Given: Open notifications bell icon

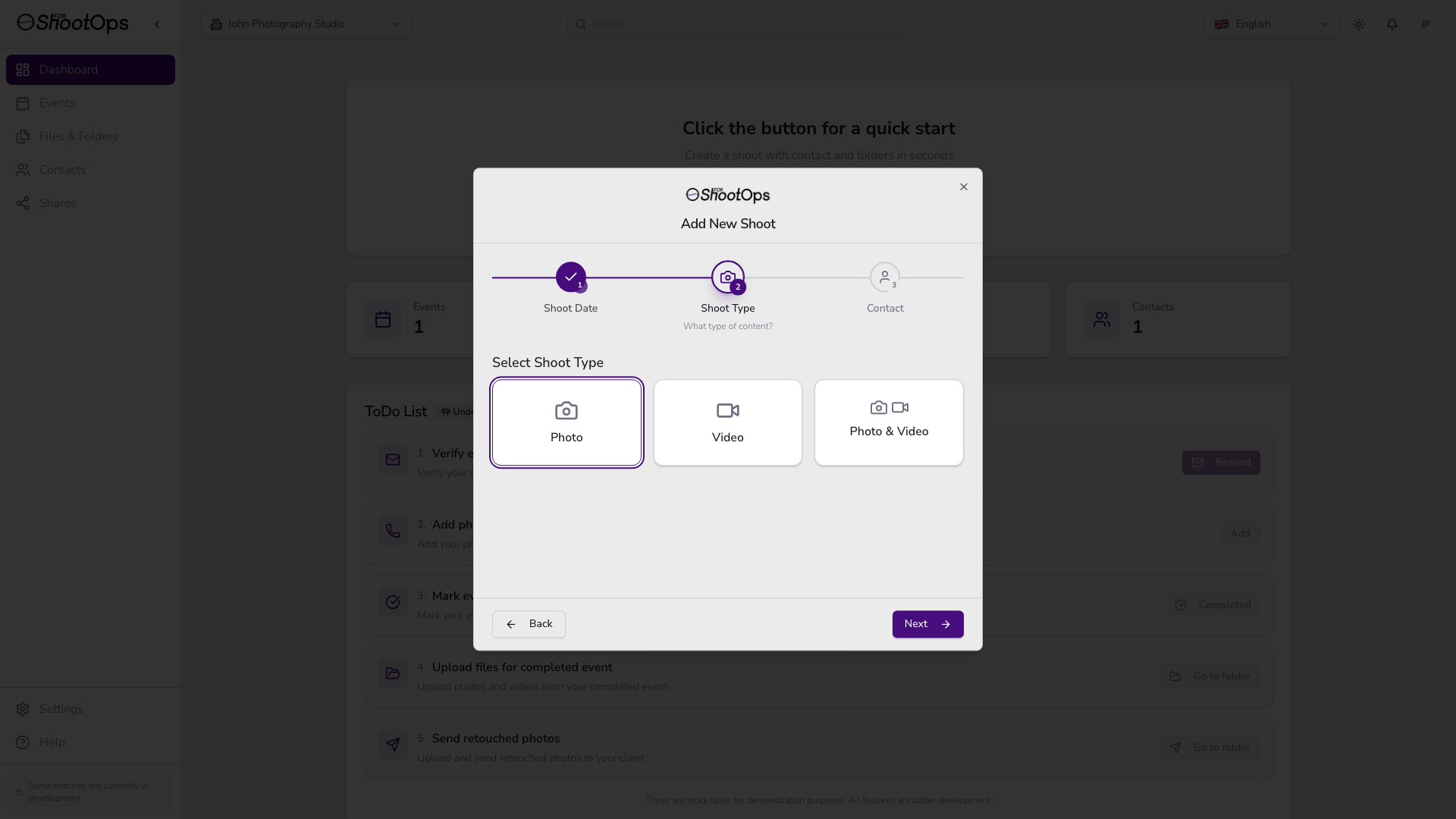Looking at the screenshot, I should 1392,24.
